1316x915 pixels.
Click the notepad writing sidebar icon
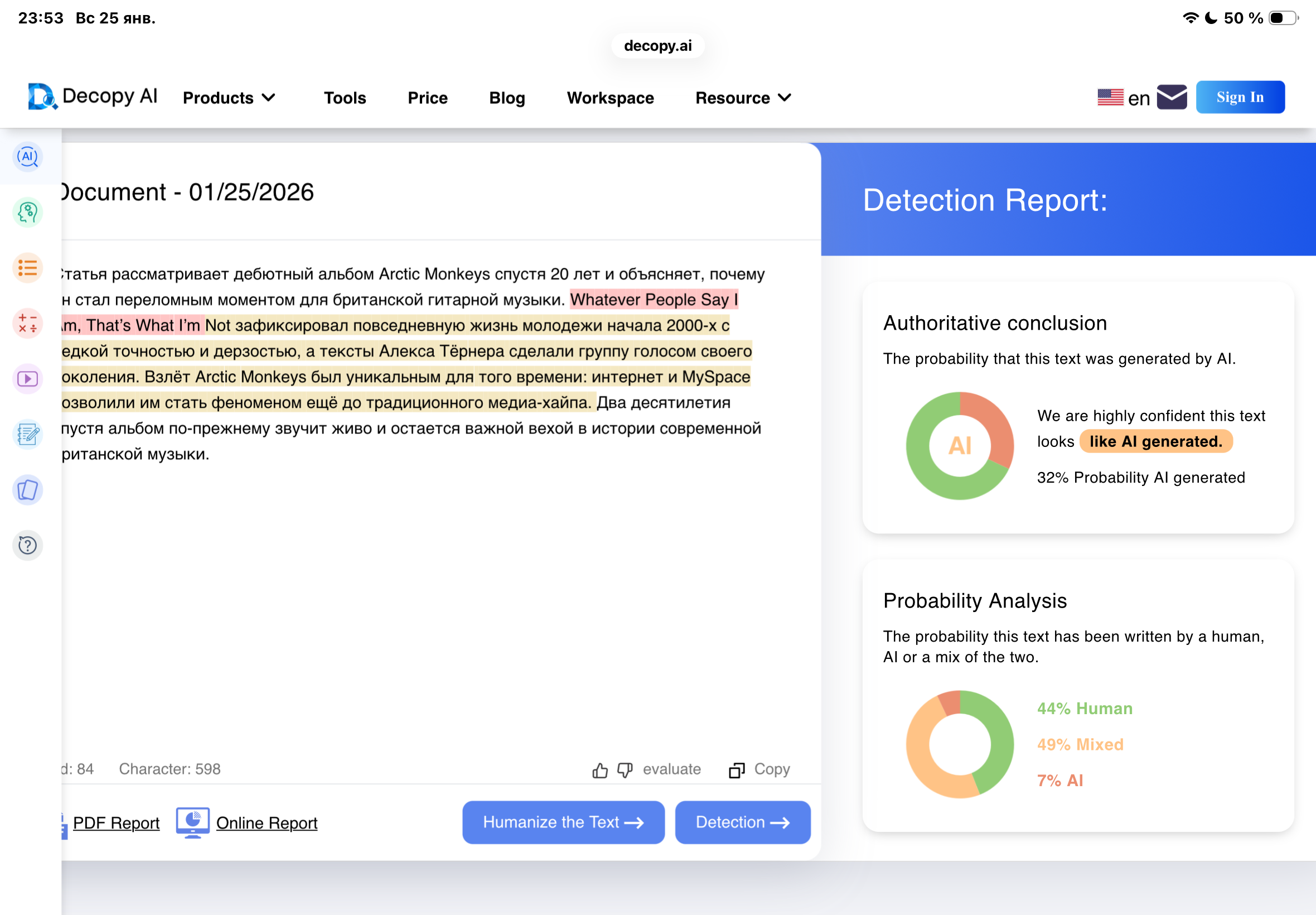(27, 435)
